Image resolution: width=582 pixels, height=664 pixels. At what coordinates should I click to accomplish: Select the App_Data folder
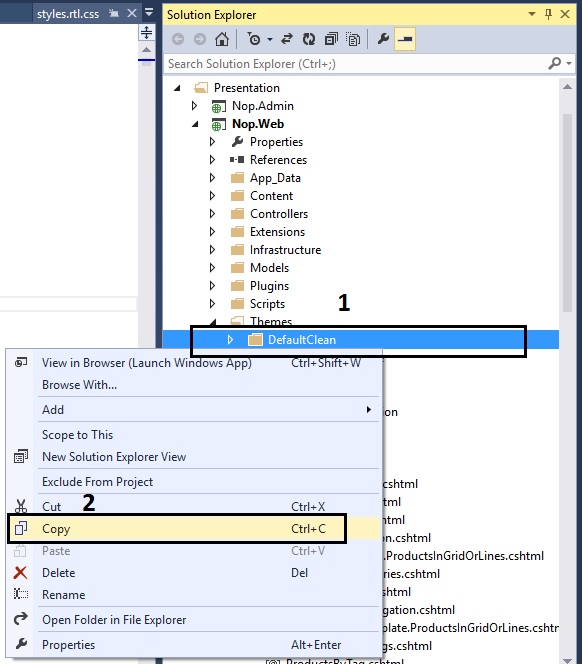(x=275, y=178)
